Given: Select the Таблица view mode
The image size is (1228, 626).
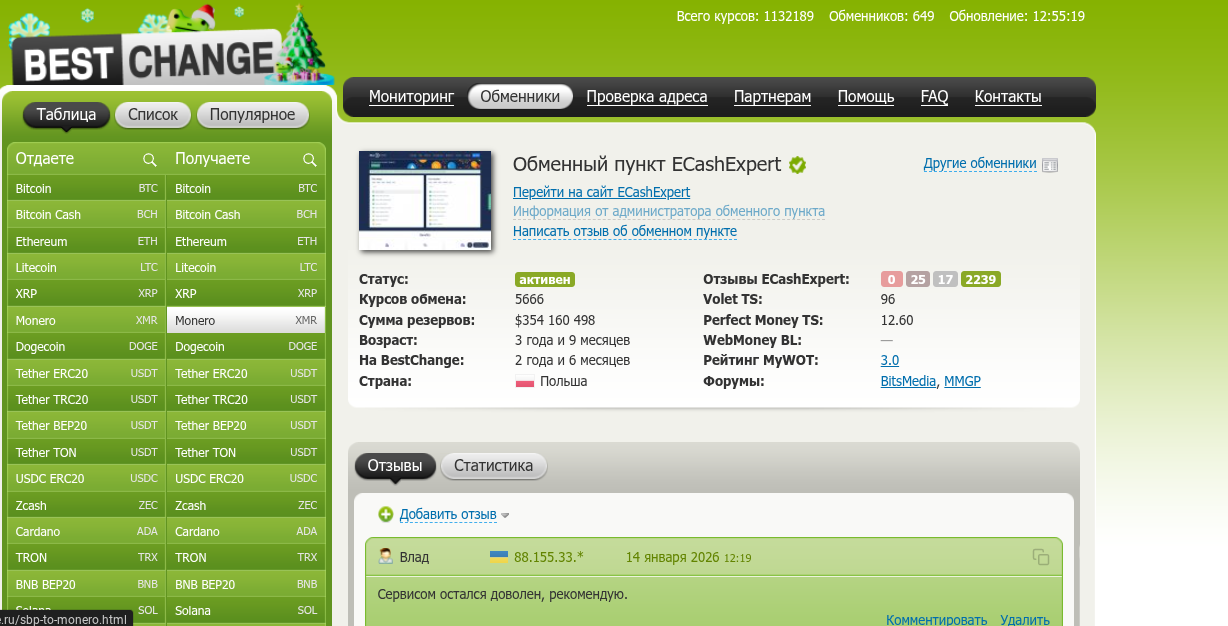Looking at the screenshot, I should (66, 115).
